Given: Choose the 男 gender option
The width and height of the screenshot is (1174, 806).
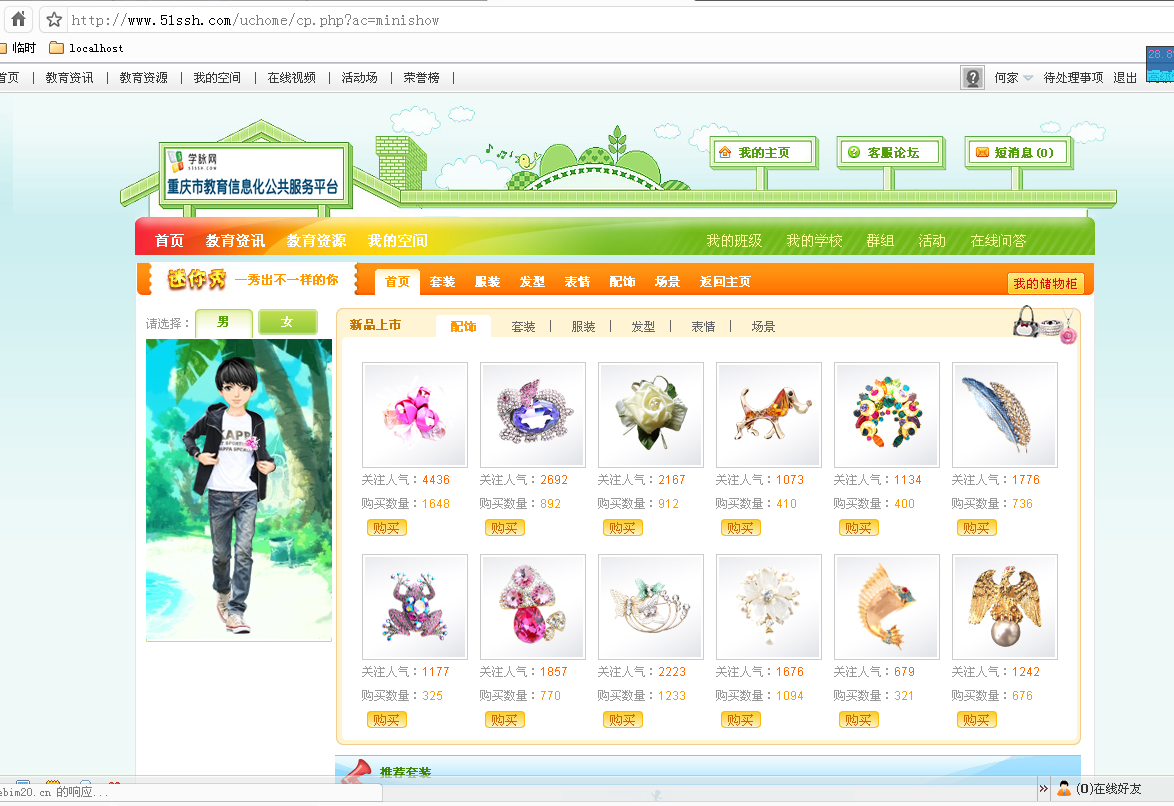Looking at the screenshot, I should [x=223, y=322].
